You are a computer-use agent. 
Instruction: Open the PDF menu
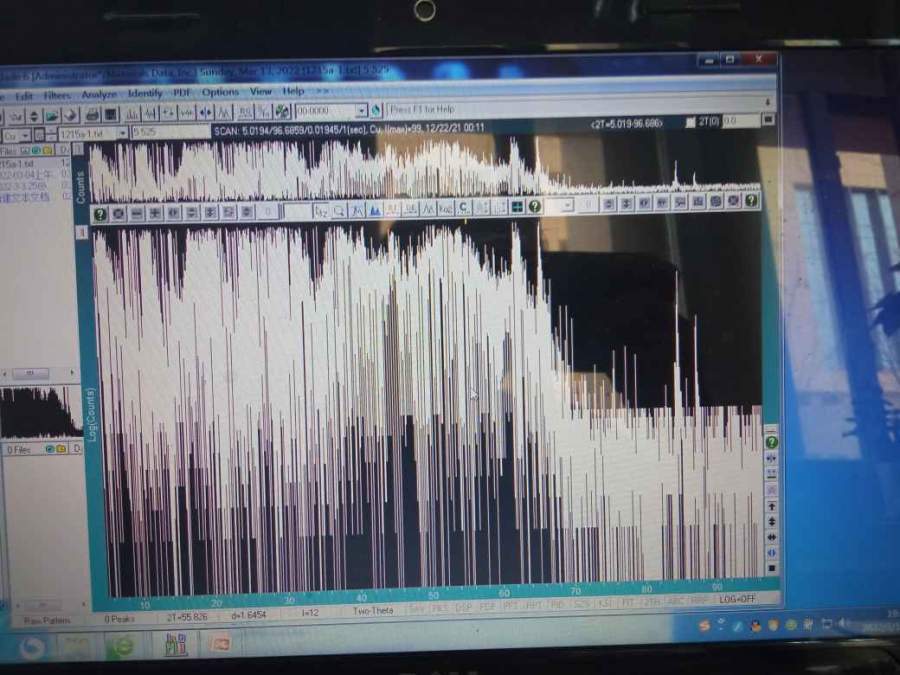[x=182, y=92]
